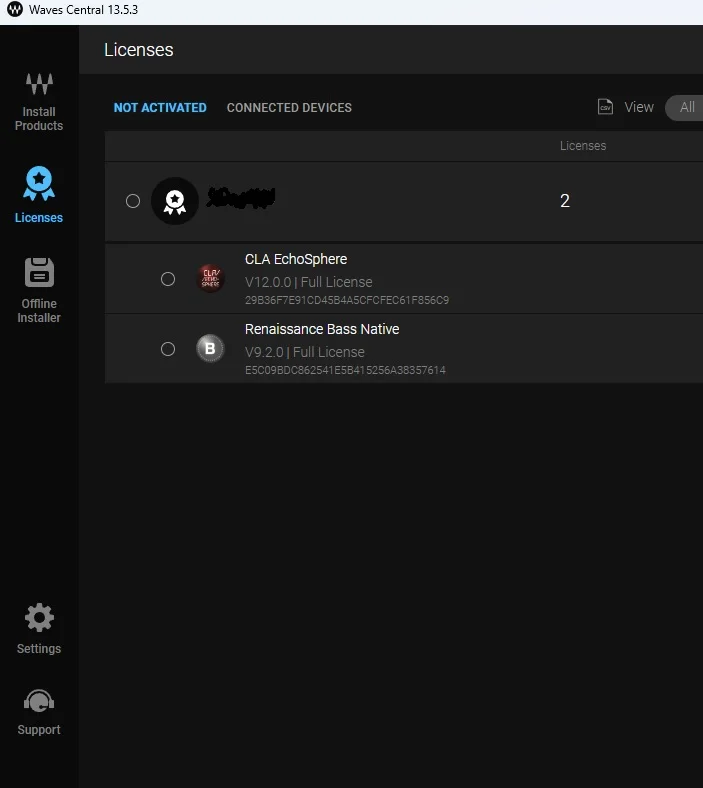
Task: Open the Install Products section
Action: tap(39, 102)
